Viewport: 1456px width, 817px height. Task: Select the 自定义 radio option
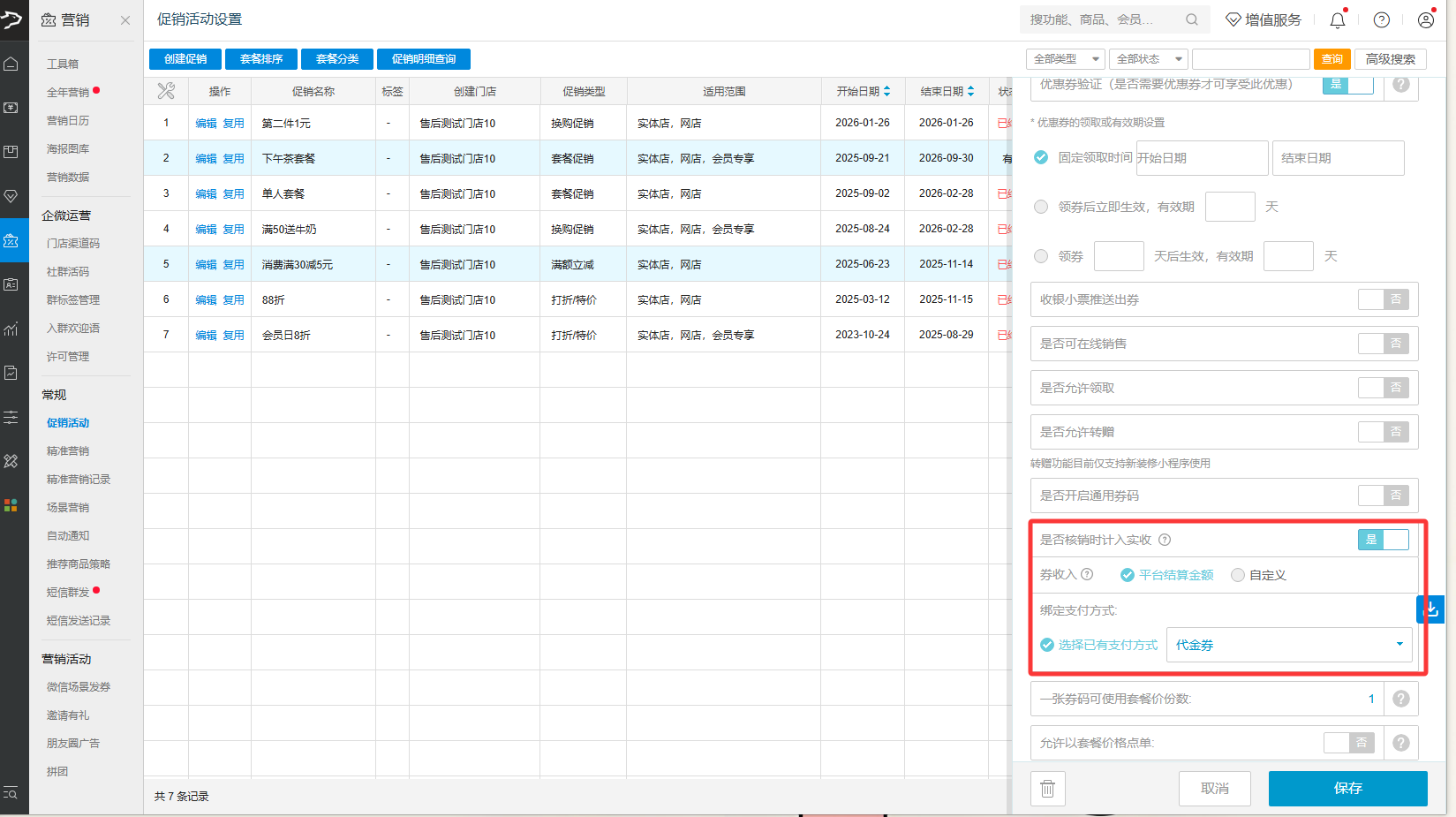(1238, 575)
